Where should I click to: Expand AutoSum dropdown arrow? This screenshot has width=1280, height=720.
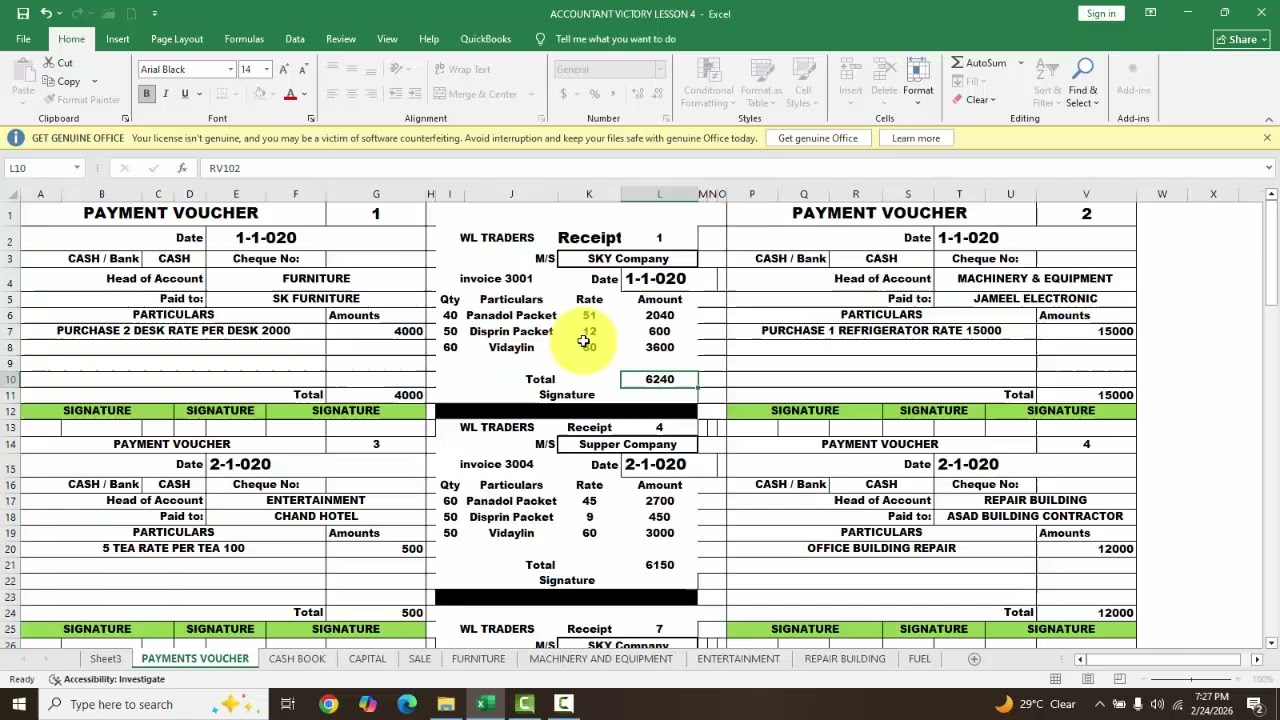point(1020,63)
